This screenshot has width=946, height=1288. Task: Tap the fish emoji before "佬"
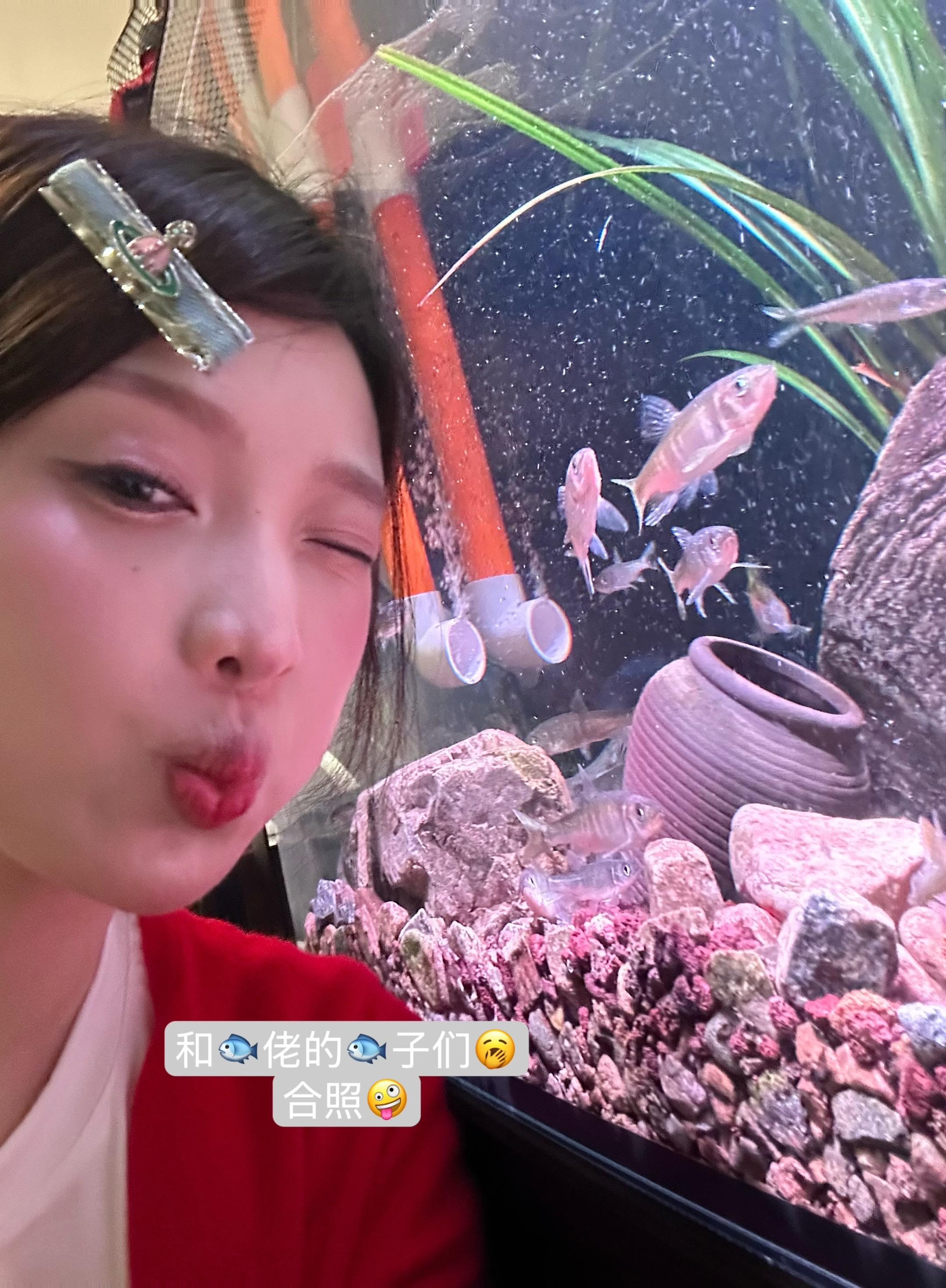(239, 1049)
